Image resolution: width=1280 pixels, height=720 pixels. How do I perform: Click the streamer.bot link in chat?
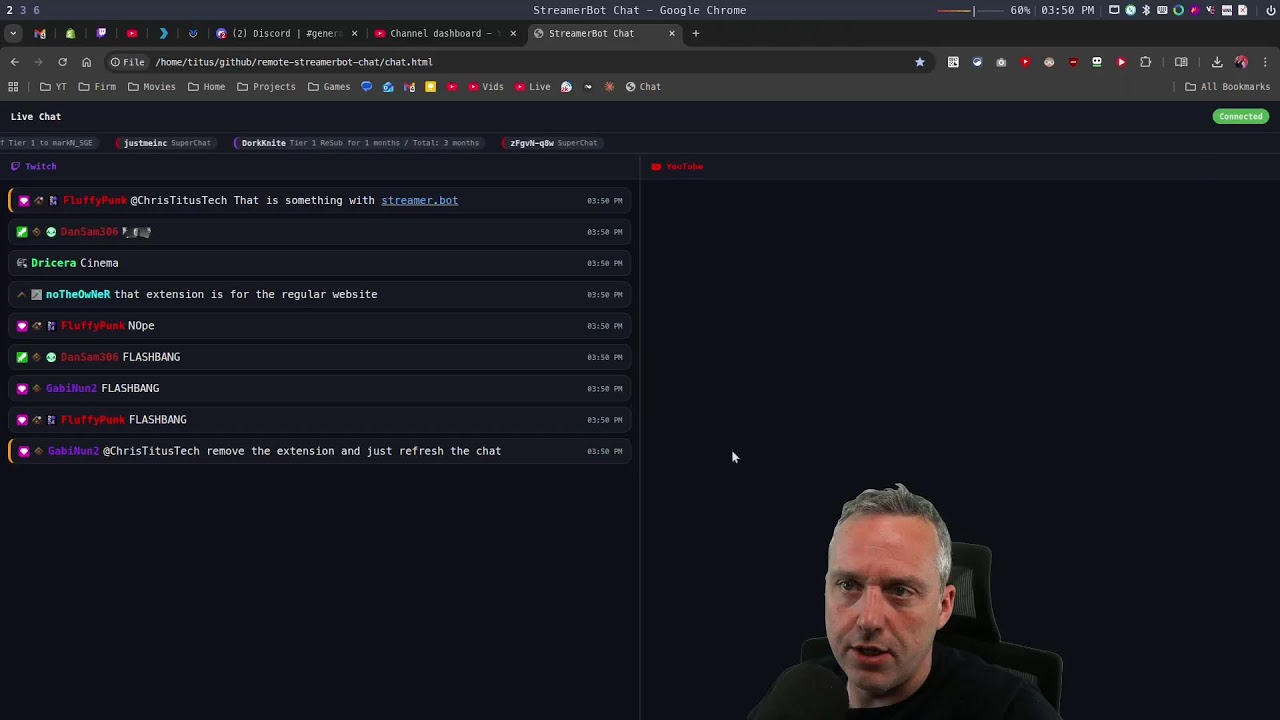(419, 200)
